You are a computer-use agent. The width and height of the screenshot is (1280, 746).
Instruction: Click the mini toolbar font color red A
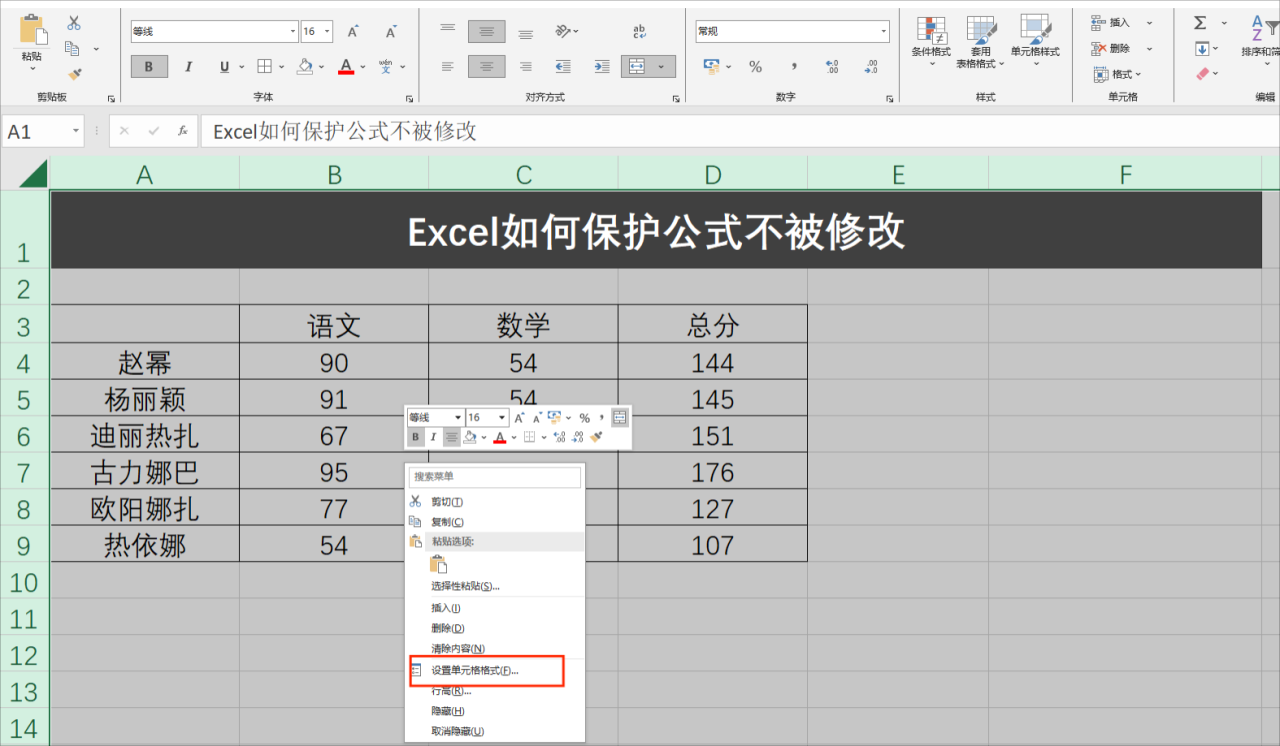[x=500, y=437]
